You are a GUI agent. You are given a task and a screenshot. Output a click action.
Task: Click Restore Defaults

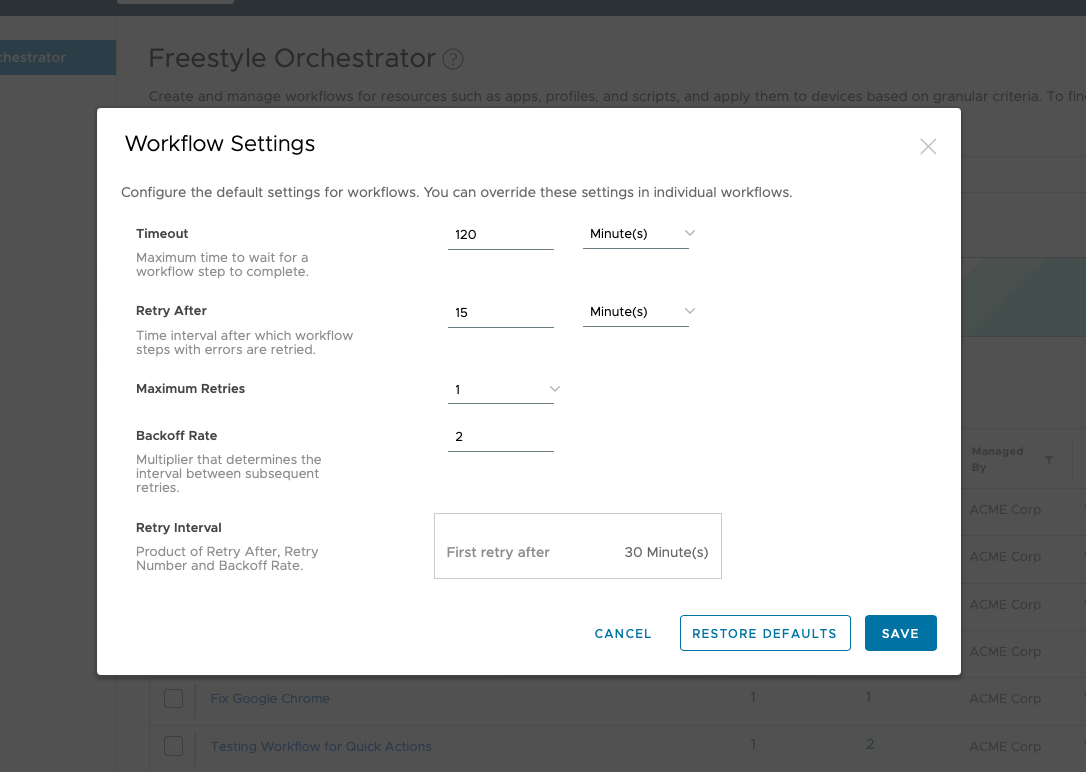(764, 633)
